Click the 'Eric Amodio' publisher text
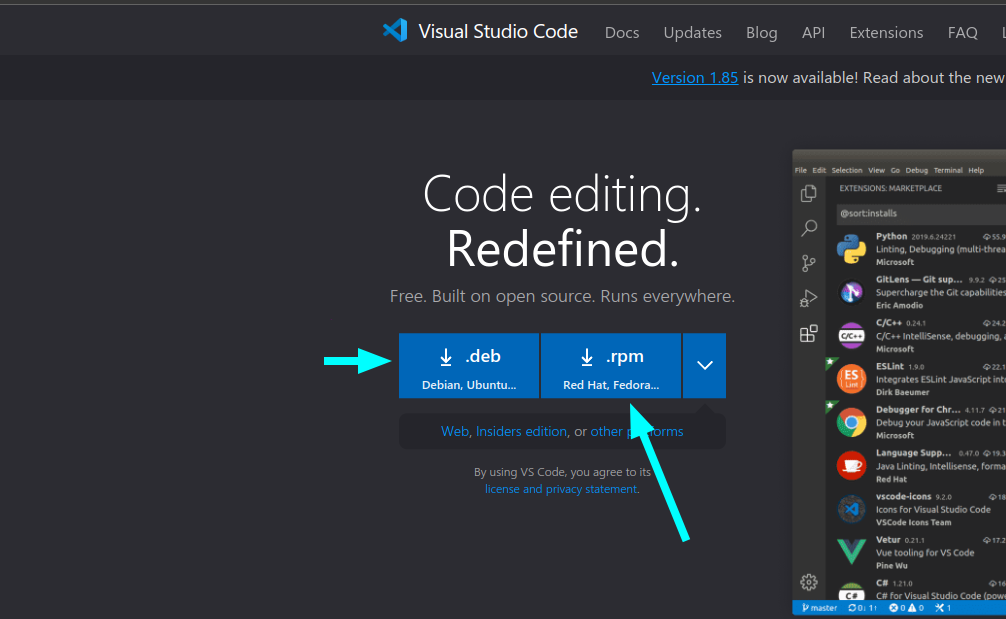Image resolution: width=1006 pixels, height=619 pixels. click(899, 306)
